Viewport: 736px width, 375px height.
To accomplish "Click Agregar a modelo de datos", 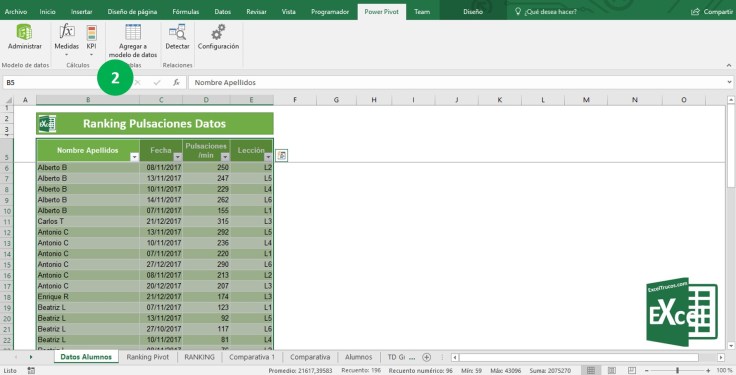I will (x=133, y=41).
